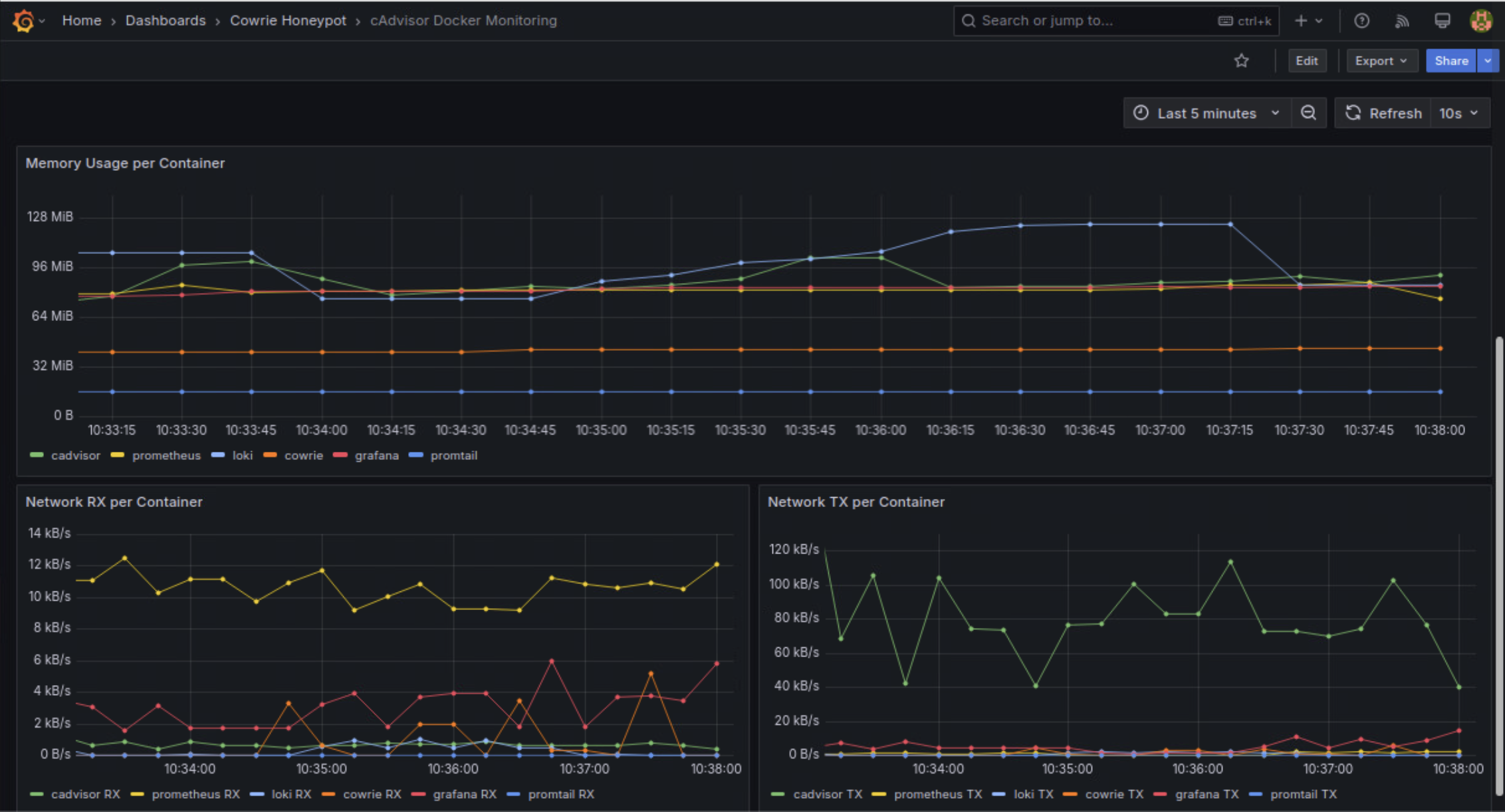Click the Share button

coord(1451,61)
